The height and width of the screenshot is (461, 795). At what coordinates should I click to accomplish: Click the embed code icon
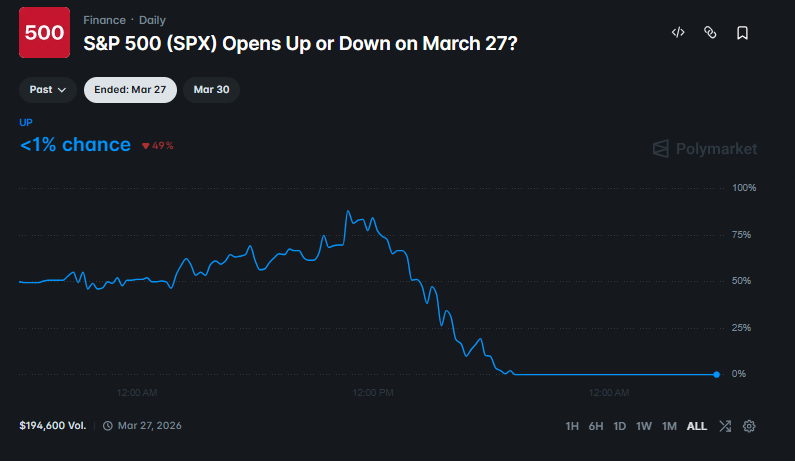[678, 33]
